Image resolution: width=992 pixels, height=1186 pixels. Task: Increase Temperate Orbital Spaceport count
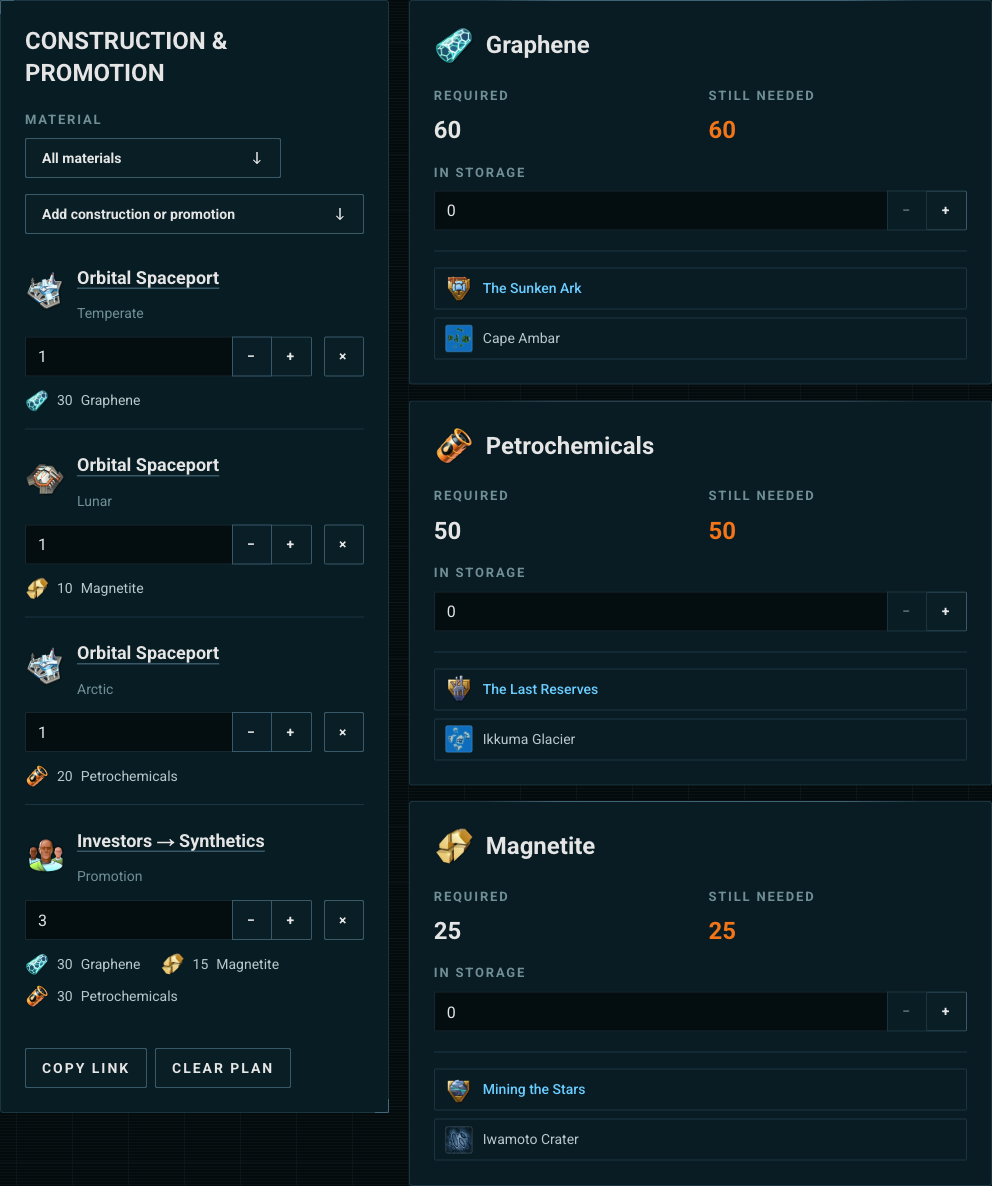(x=291, y=356)
